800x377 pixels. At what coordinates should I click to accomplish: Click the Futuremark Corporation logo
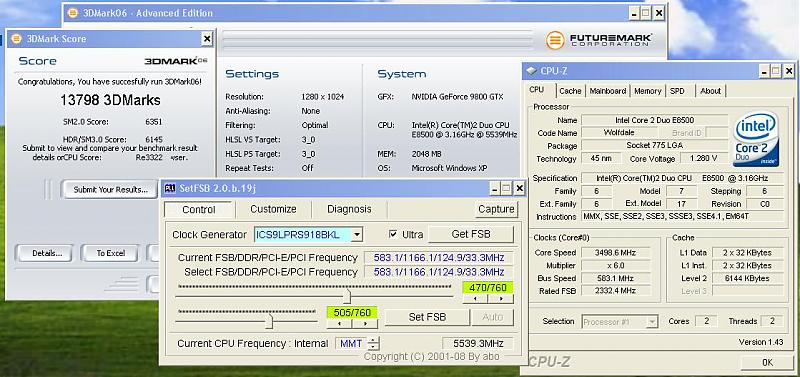[x=598, y=40]
